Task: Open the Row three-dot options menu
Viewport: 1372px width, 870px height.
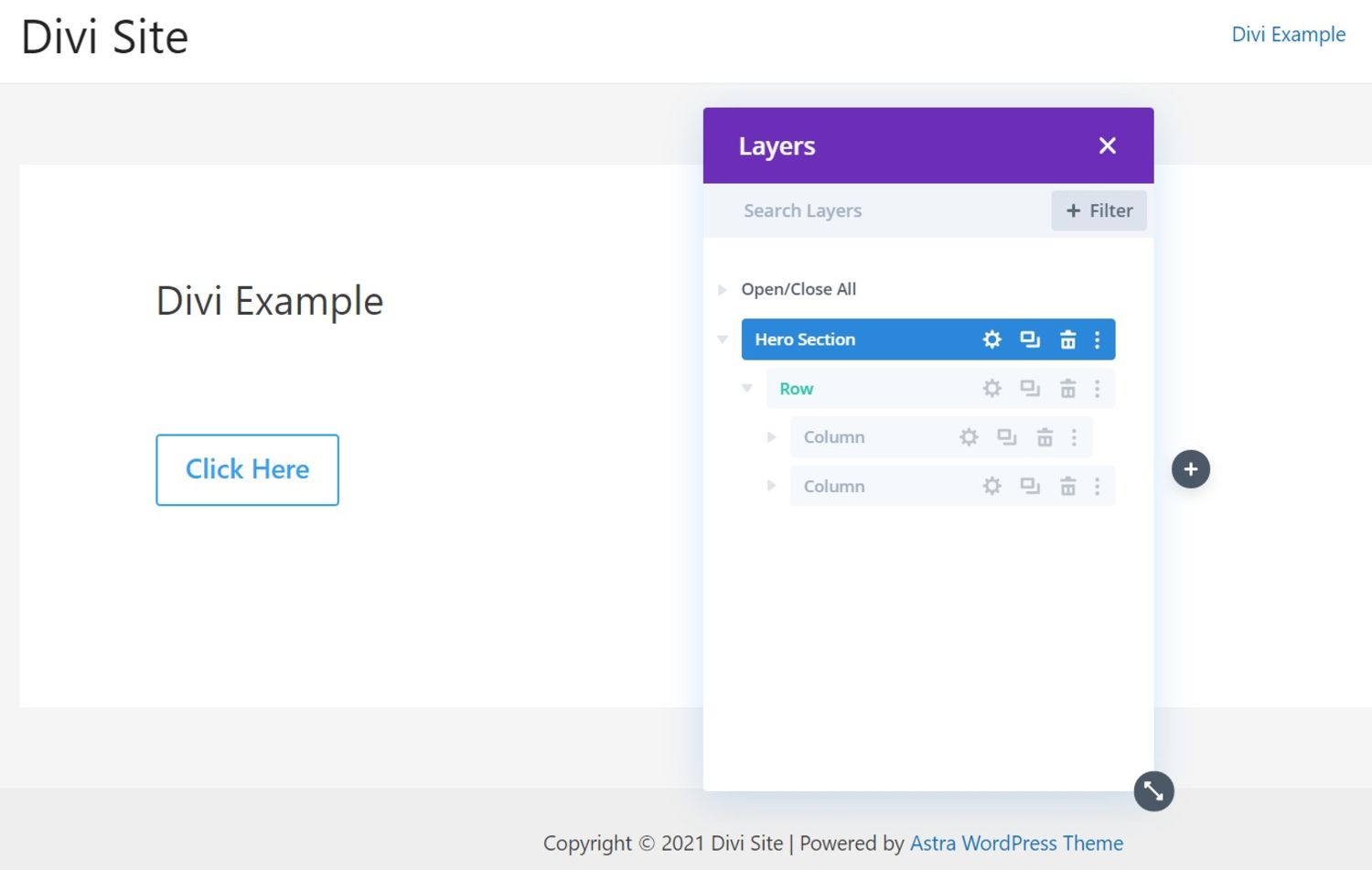Action: pyautogui.click(x=1097, y=388)
